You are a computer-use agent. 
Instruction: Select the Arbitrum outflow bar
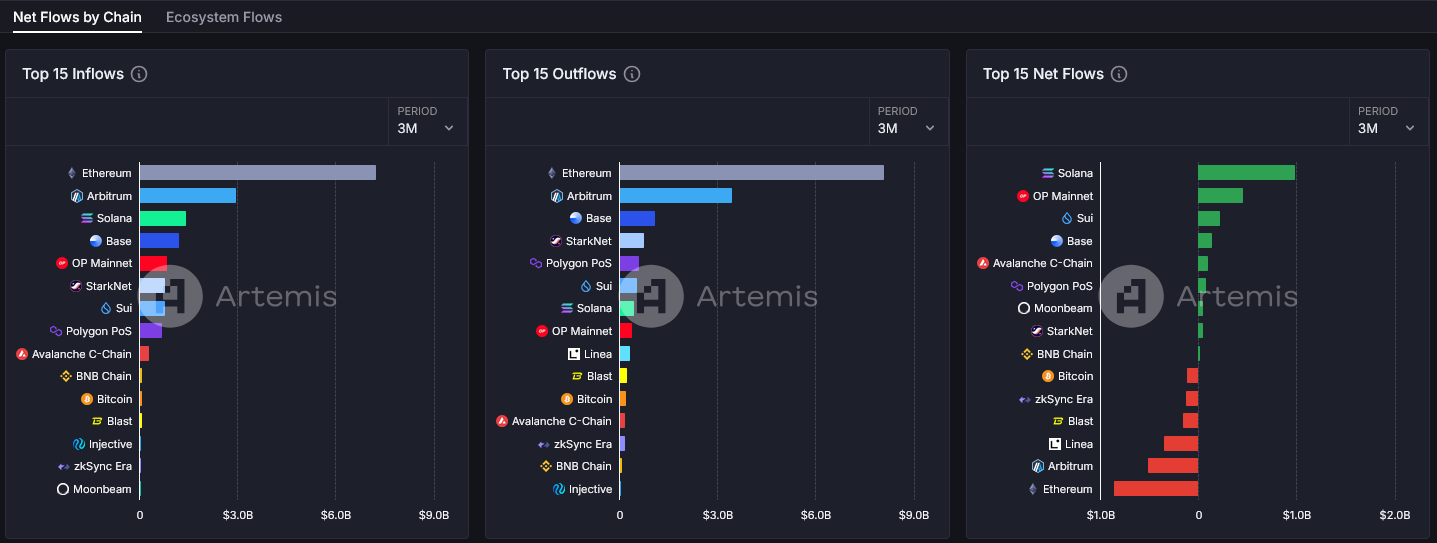[676, 196]
